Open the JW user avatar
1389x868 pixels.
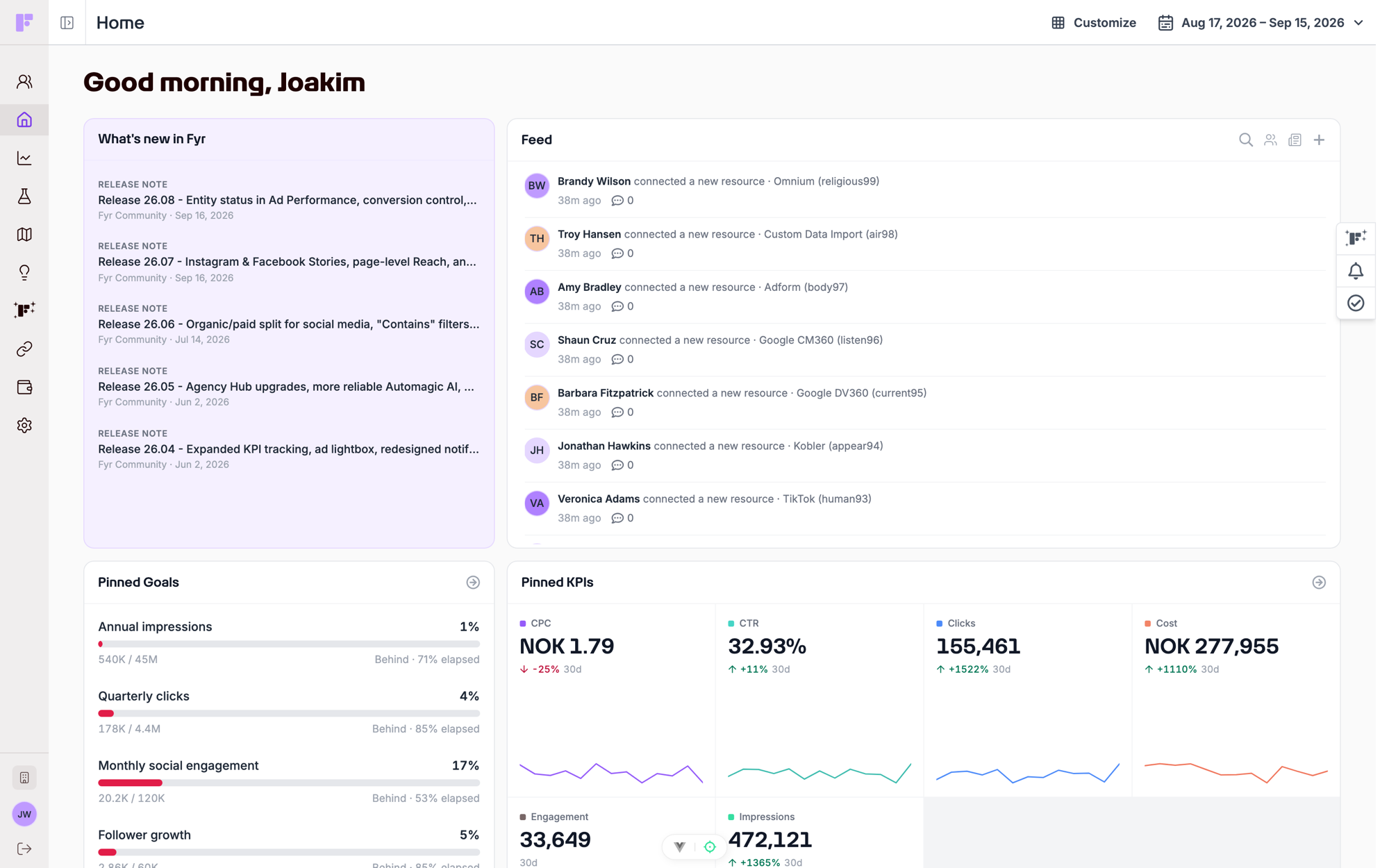tap(24, 814)
